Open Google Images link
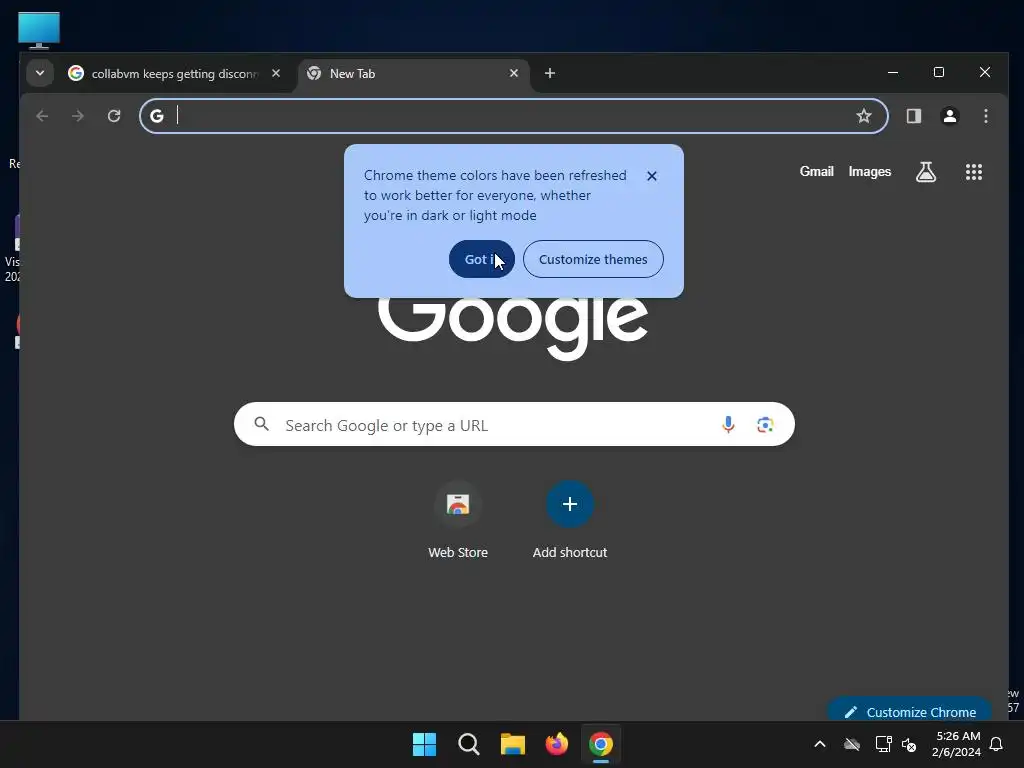This screenshot has height=768, width=1024. [869, 172]
